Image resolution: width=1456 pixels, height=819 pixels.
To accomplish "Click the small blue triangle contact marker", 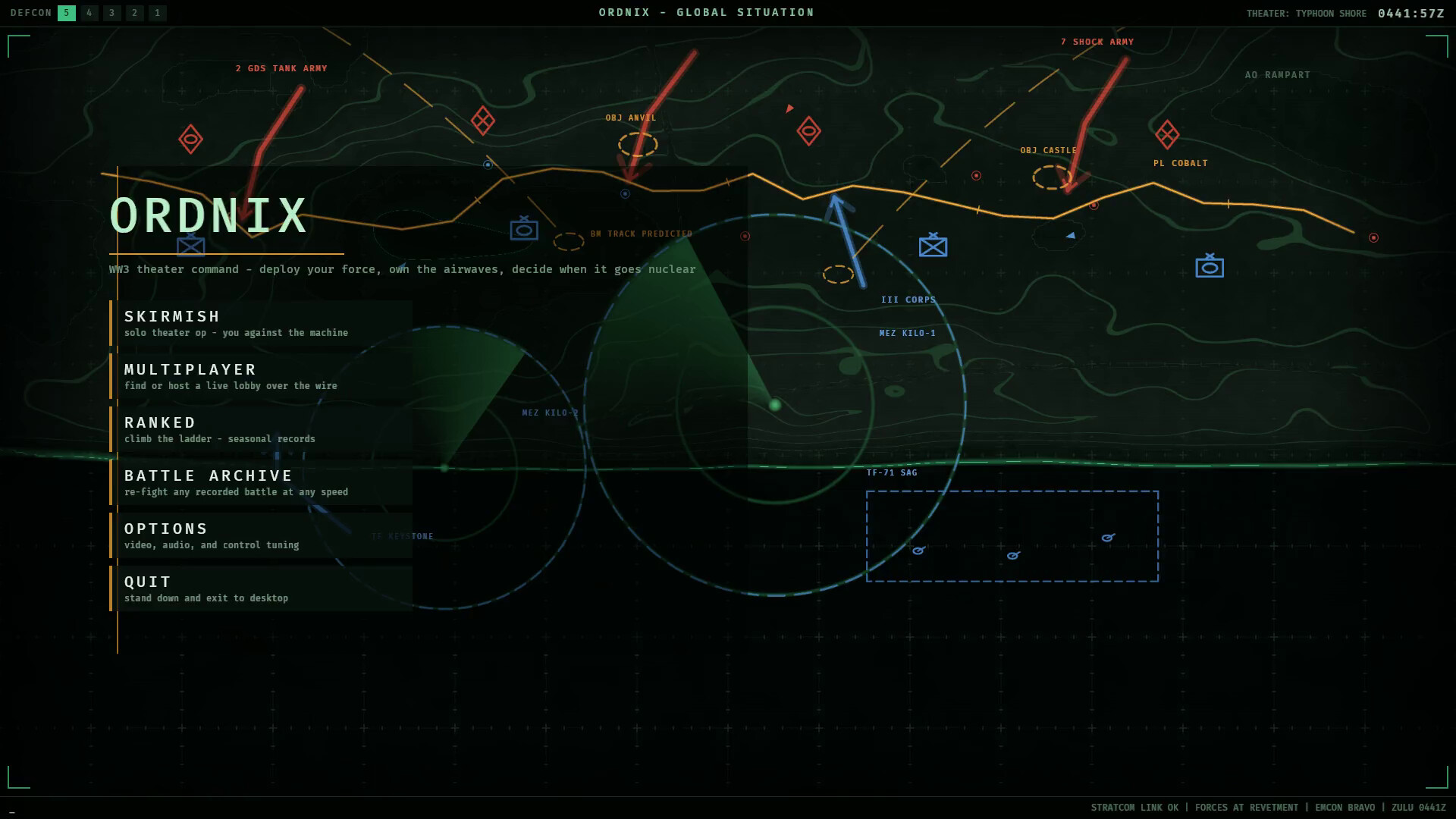I will (1070, 235).
